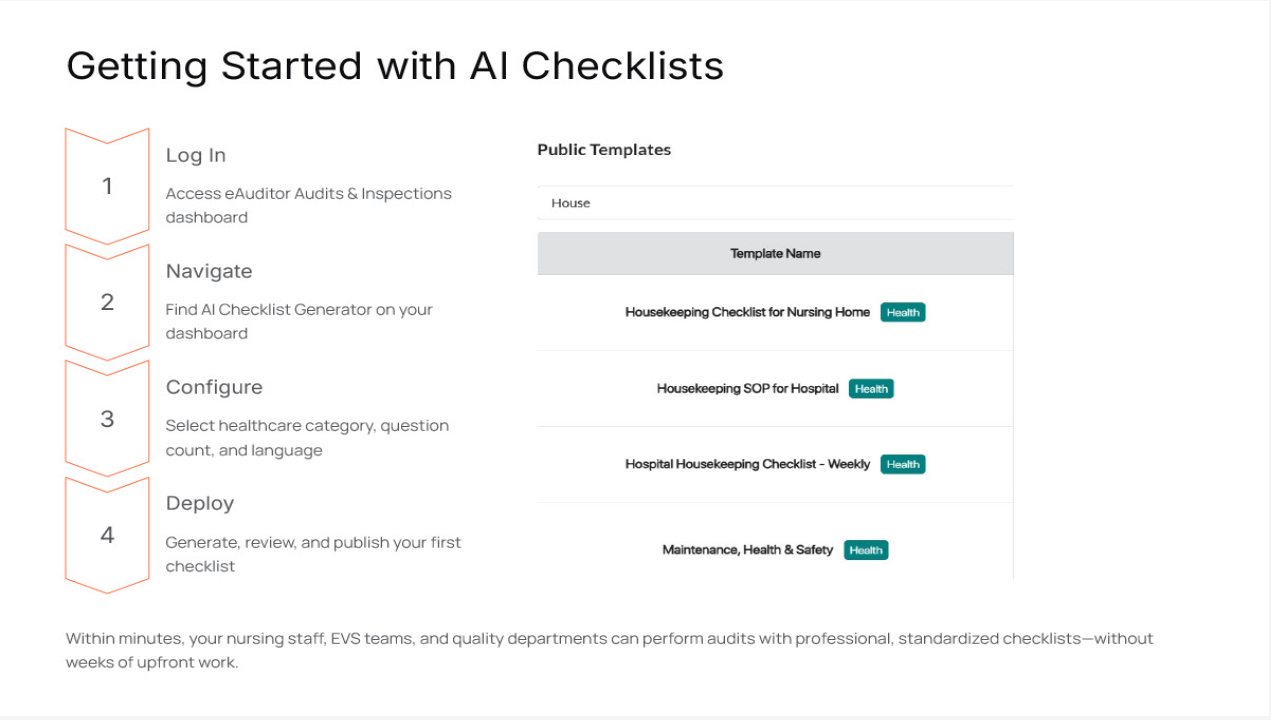
Task: Select the Configure step heading
Action: pyautogui.click(x=214, y=387)
